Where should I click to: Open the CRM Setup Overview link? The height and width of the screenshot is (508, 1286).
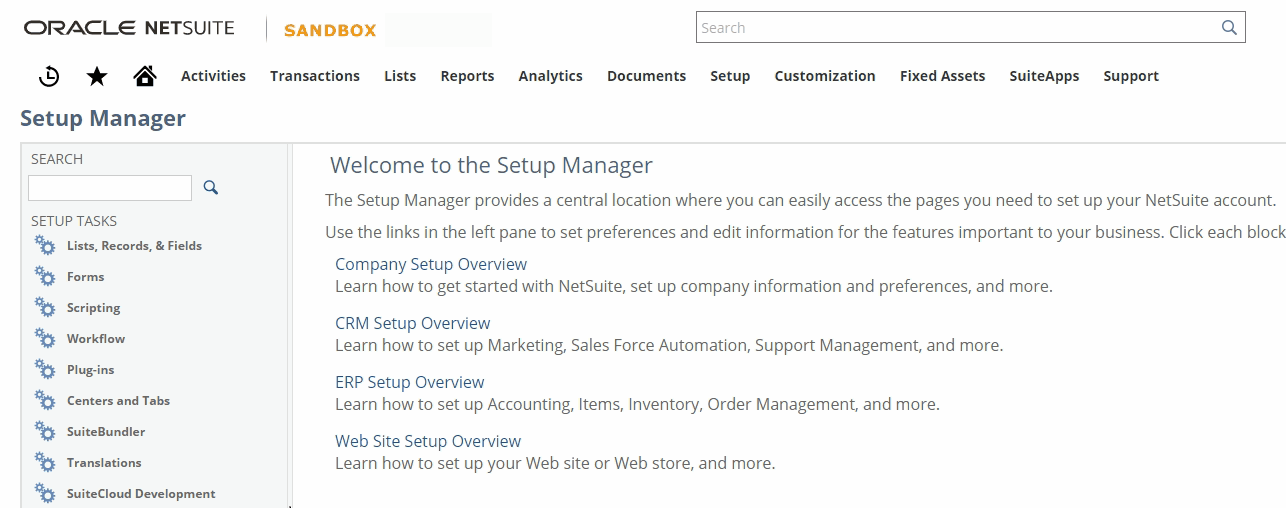(x=413, y=324)
